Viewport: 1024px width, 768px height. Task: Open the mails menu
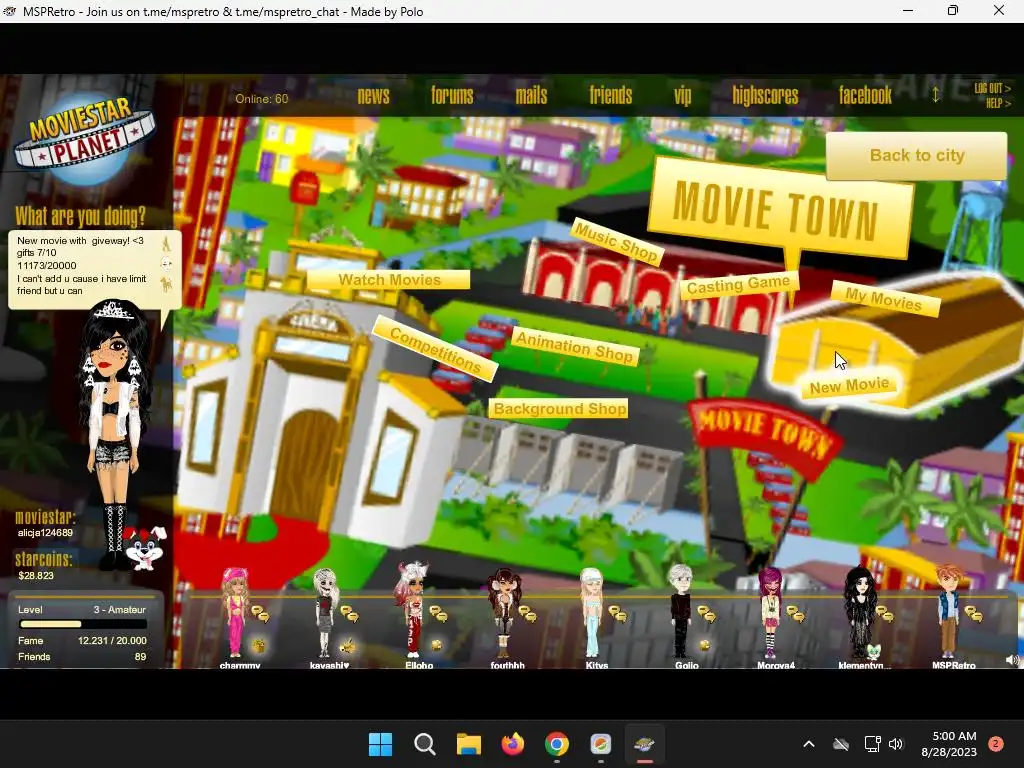[x=531, y=96]
